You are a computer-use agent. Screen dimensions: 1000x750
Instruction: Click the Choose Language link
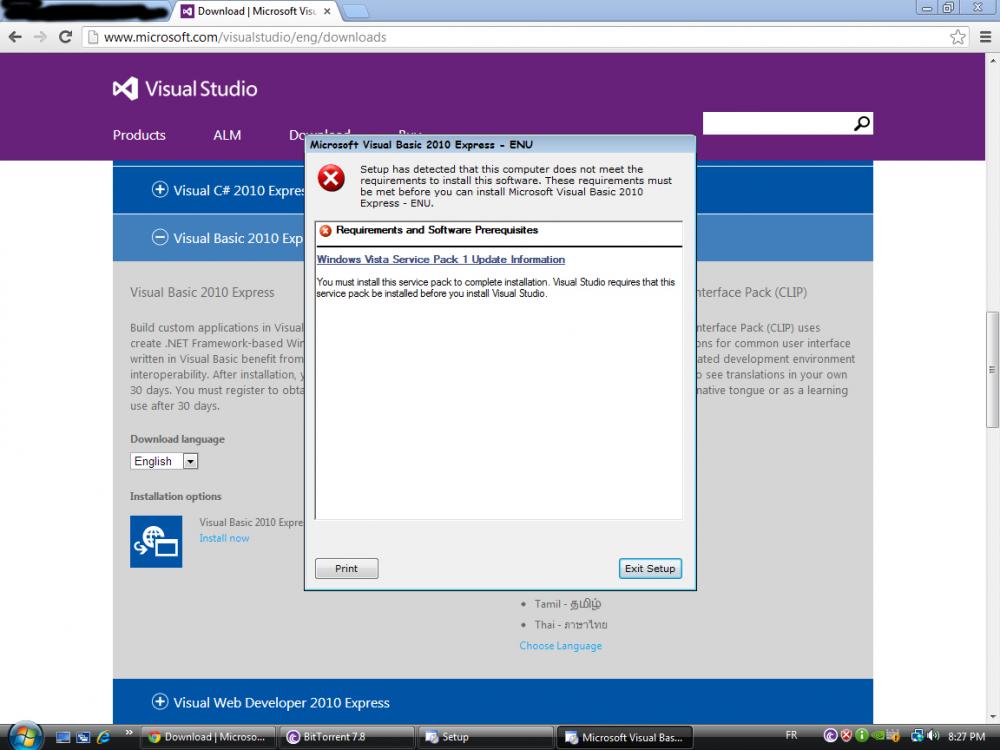561,645
